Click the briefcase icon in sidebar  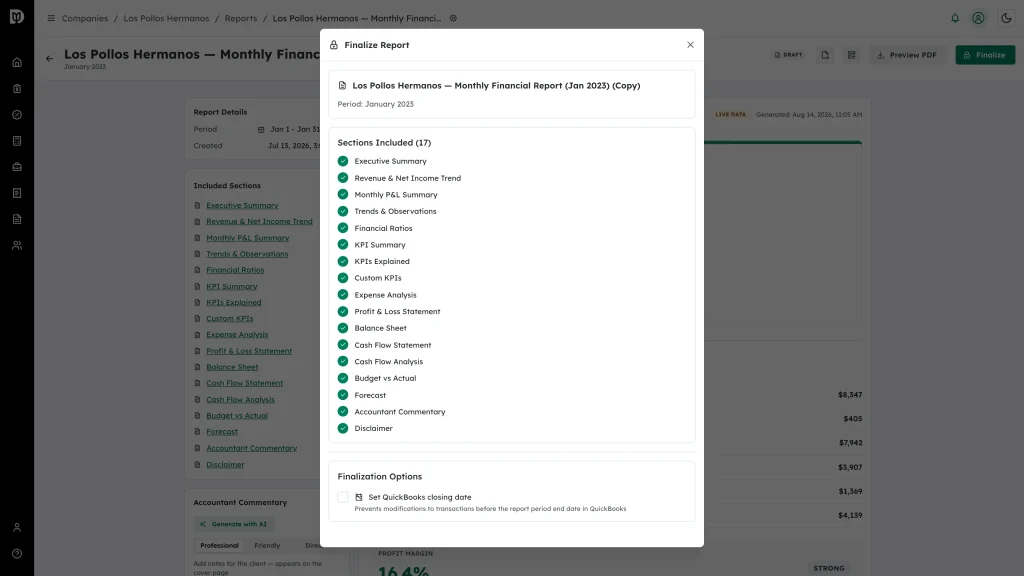coord(17,167)
